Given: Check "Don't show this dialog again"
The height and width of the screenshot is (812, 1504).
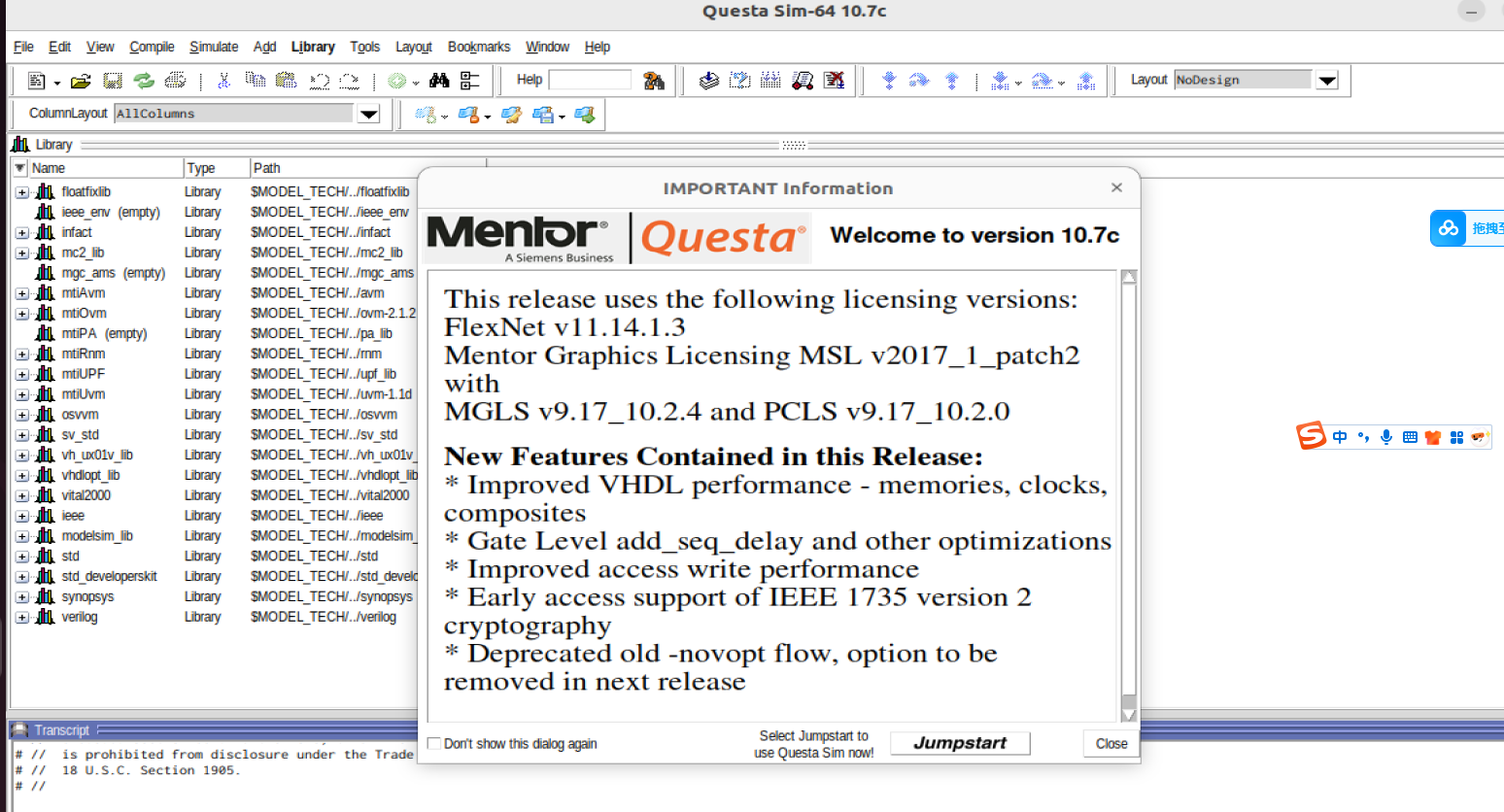Looking at the screenshot, I should click(x=434, y=744).
